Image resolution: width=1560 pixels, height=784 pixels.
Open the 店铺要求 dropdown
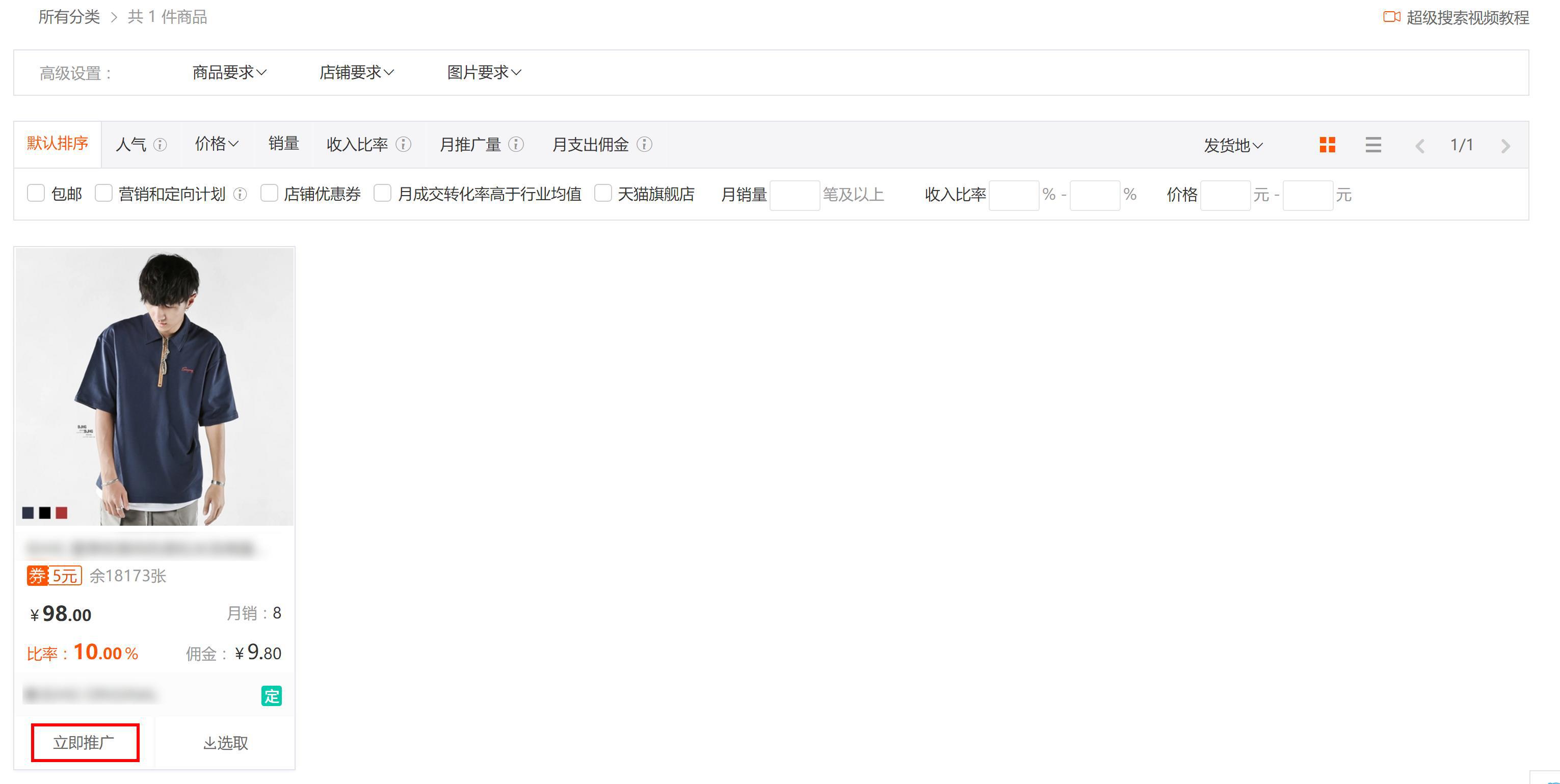(x=357, y=73)
